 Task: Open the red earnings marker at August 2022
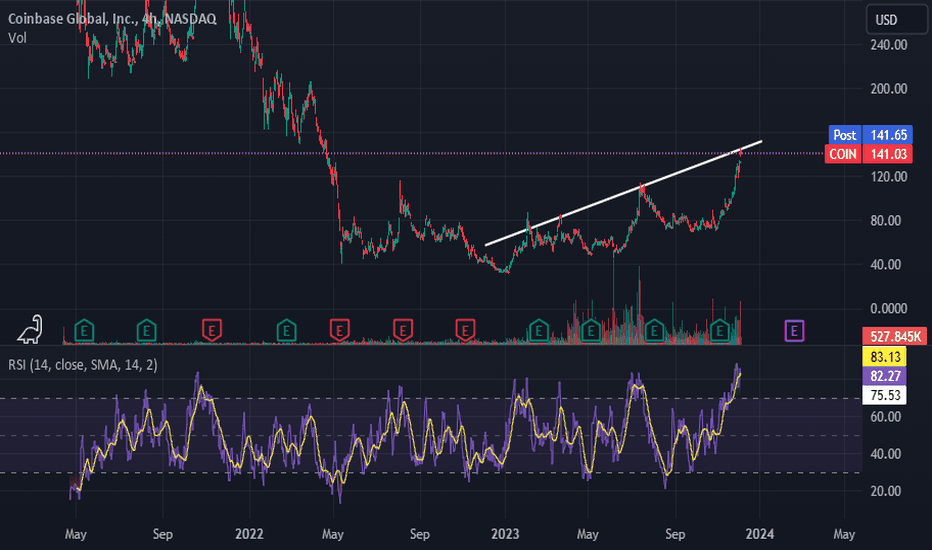tap(403, 330)
